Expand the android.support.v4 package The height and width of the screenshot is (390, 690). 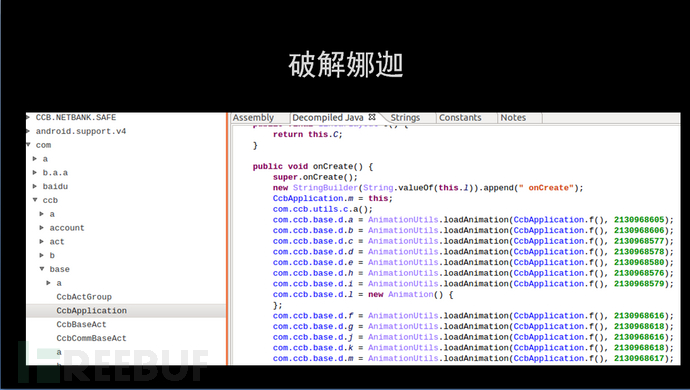28,131
